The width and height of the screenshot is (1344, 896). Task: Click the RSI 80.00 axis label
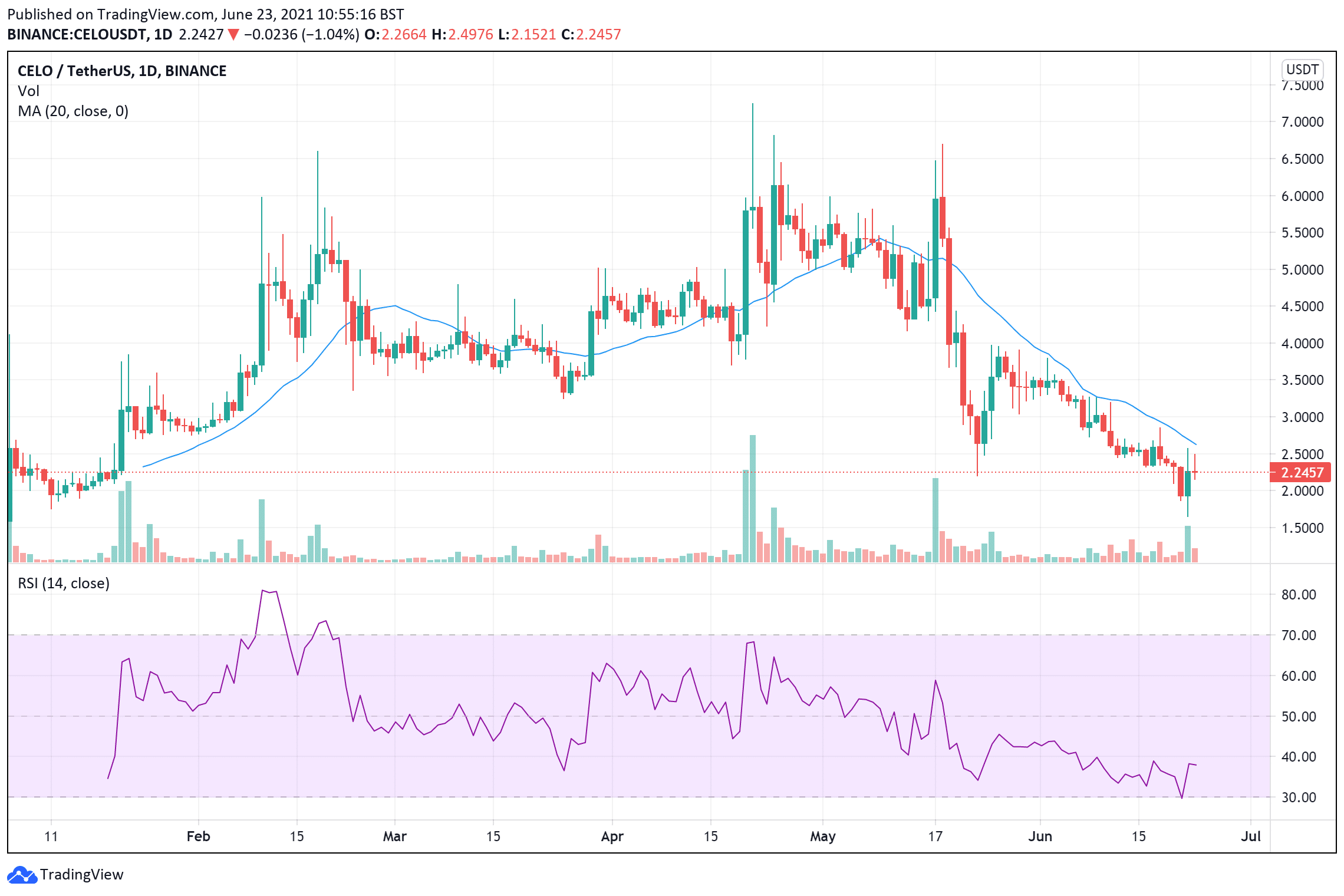(x=1299, y=595)
